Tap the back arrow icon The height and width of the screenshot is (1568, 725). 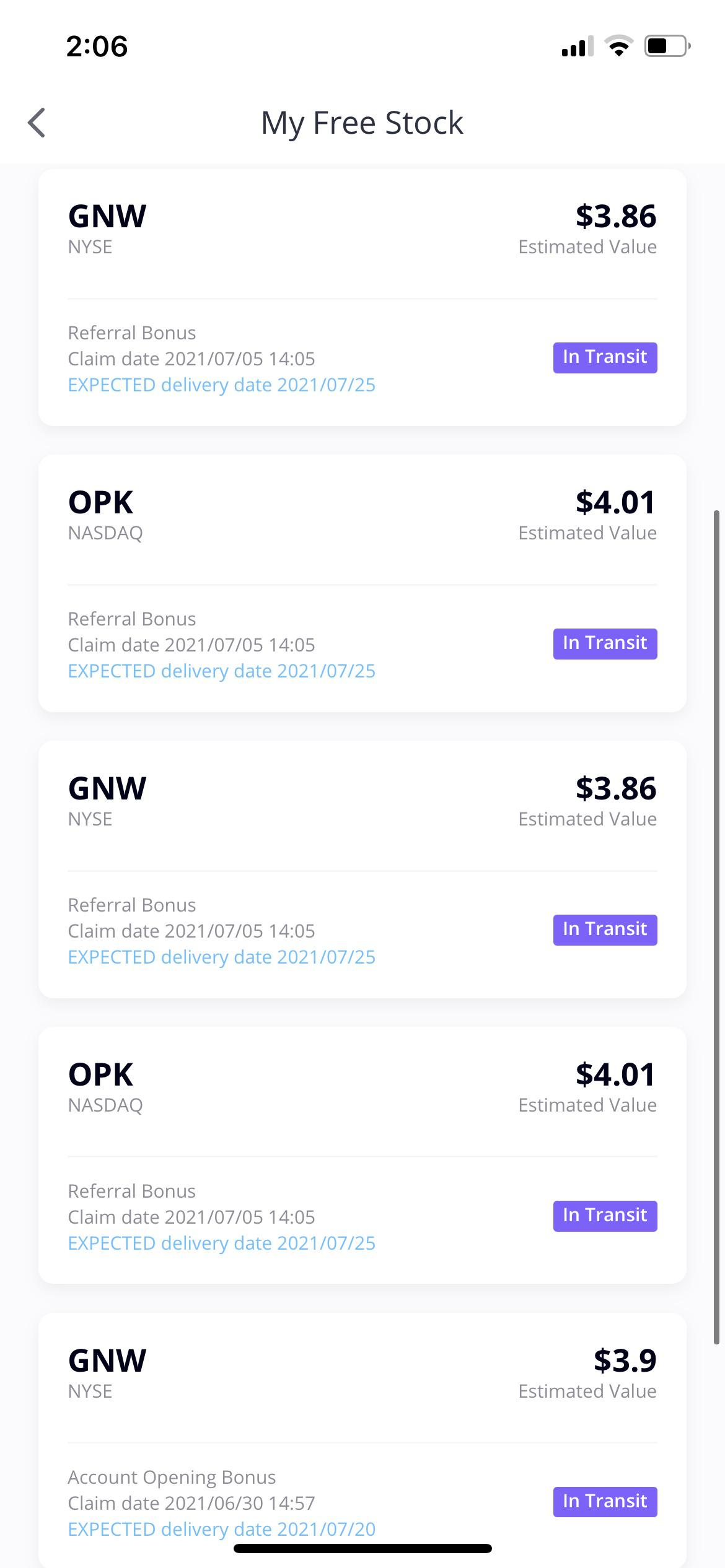(37, 123)
